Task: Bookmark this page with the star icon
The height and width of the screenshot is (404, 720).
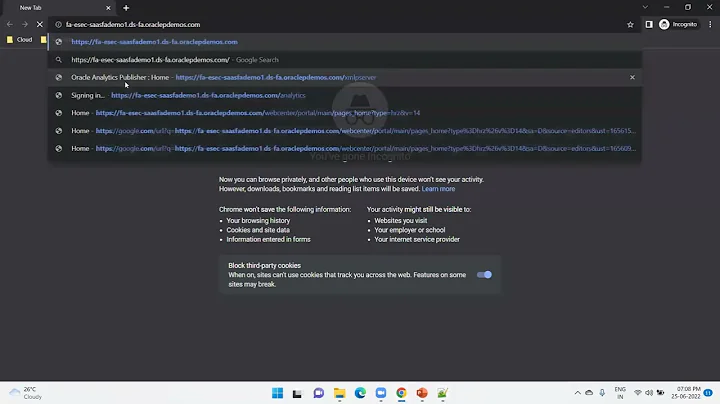Action: click(x=630, y=25)
